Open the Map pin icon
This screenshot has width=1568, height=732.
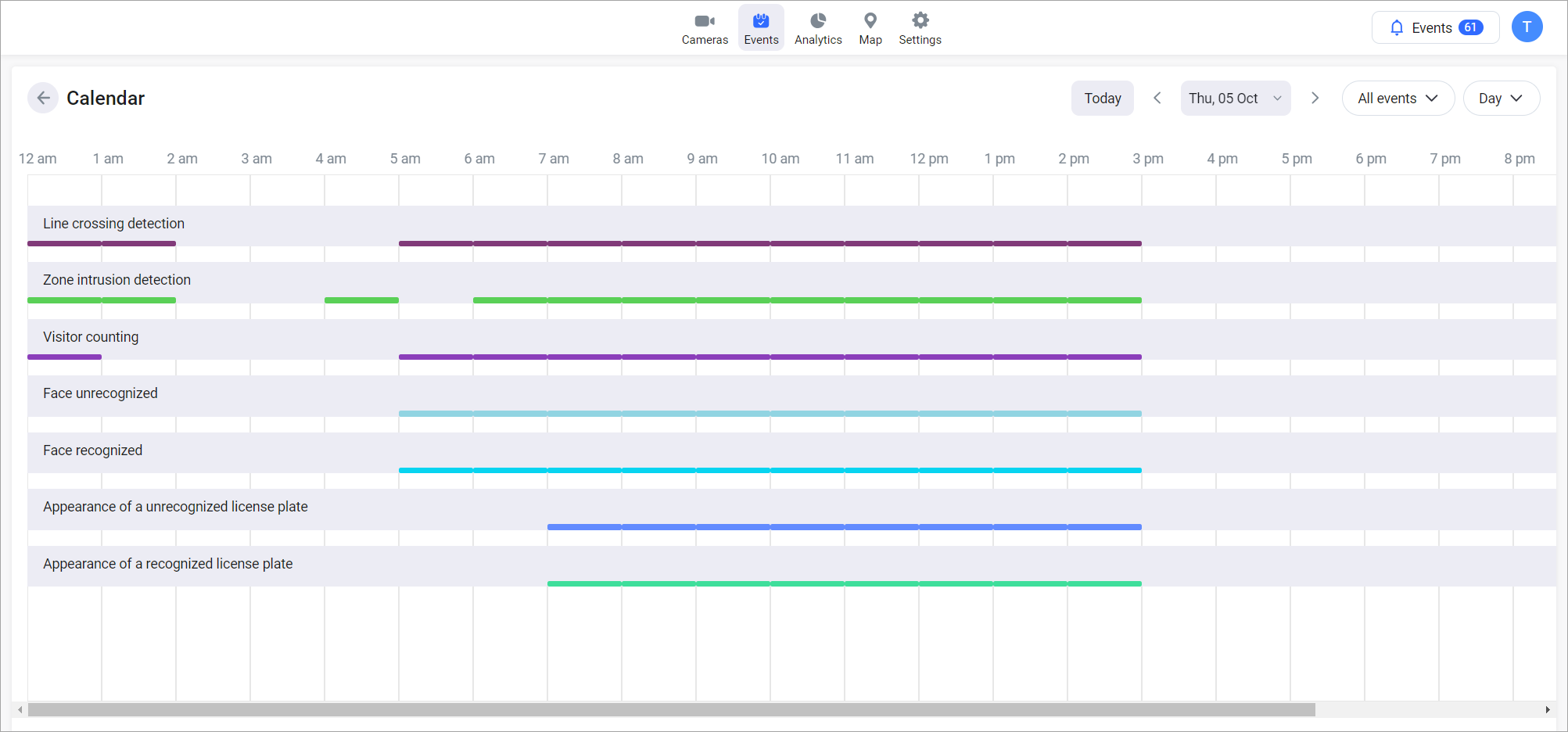(x=870, y=21)
